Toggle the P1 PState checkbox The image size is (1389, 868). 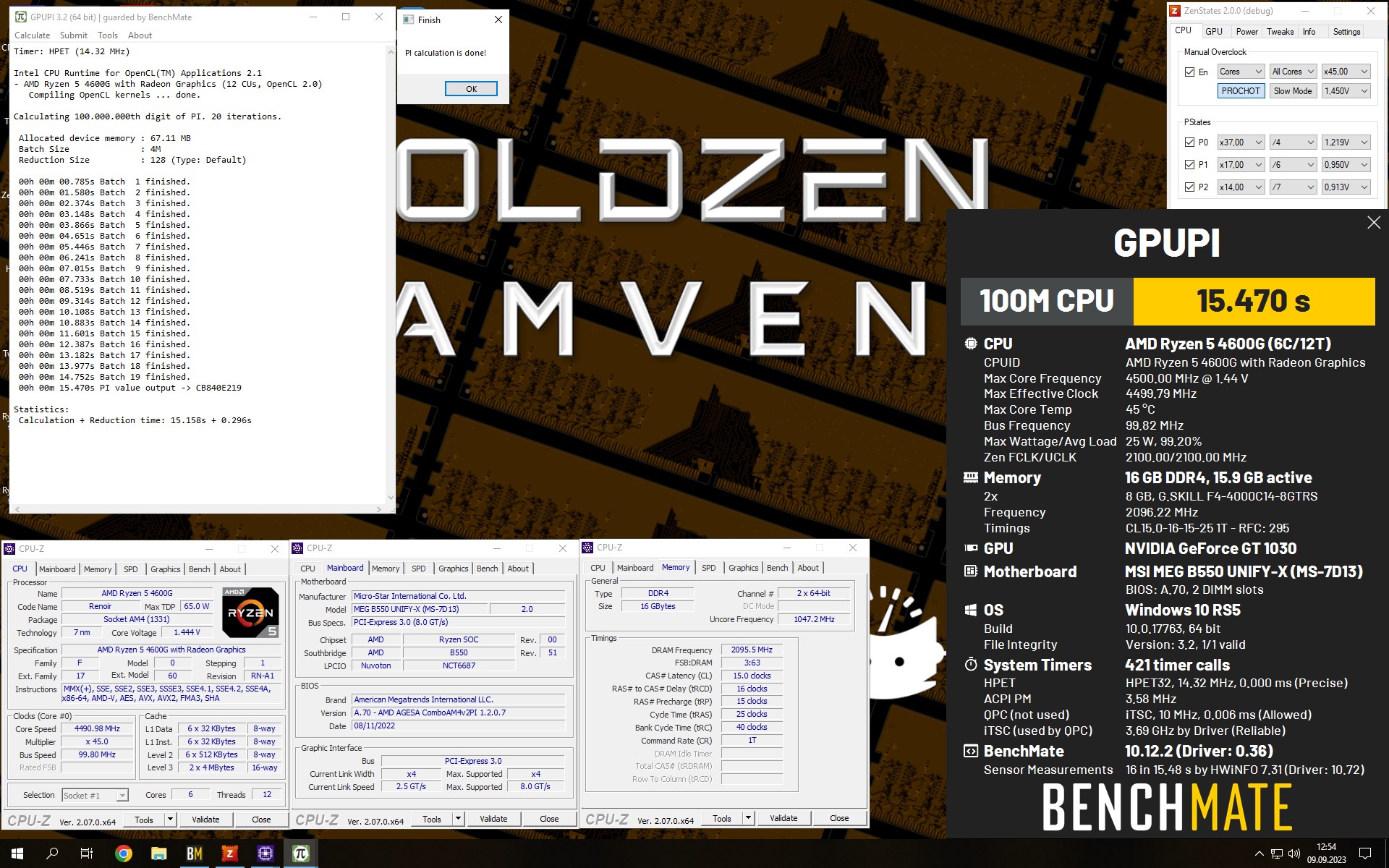(x=1189, y=165)
